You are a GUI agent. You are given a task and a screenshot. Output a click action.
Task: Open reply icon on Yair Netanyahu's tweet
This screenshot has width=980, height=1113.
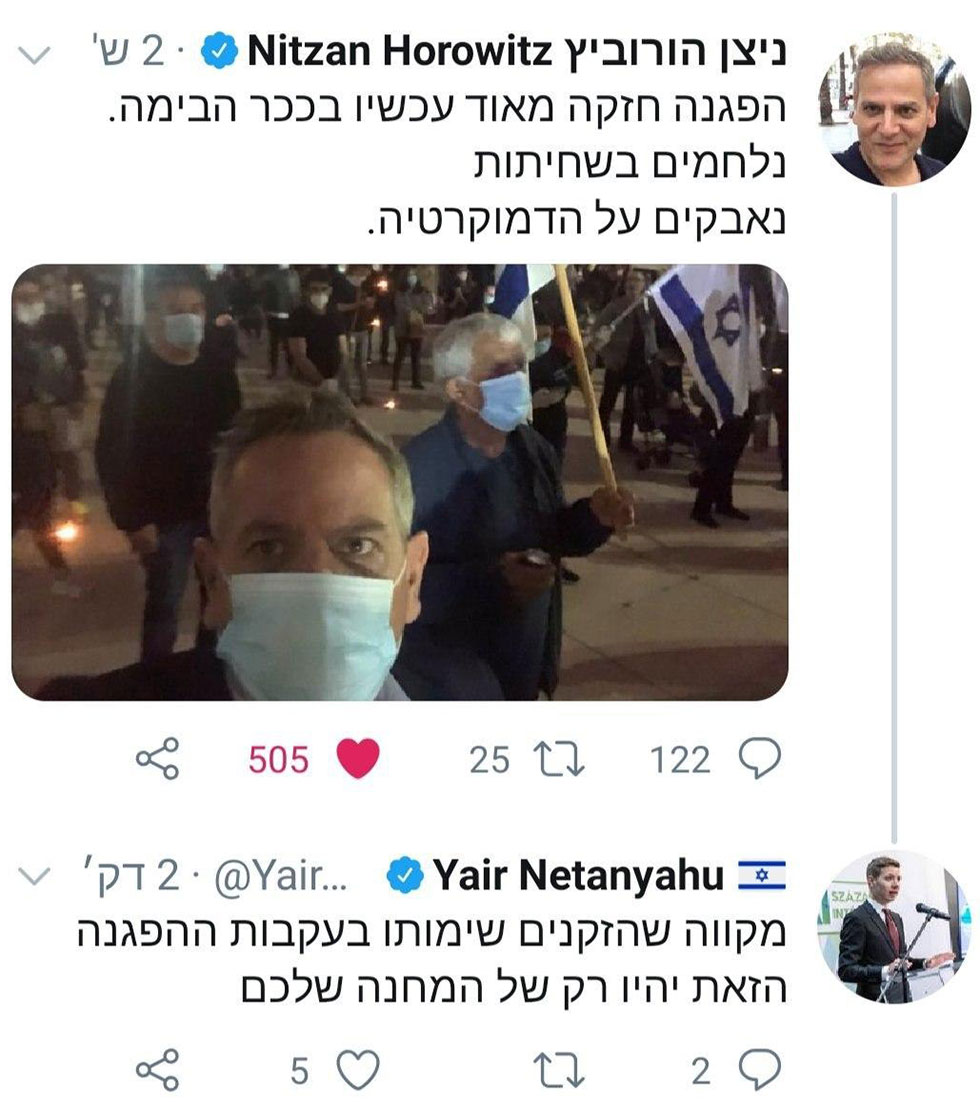point(760,1070)
